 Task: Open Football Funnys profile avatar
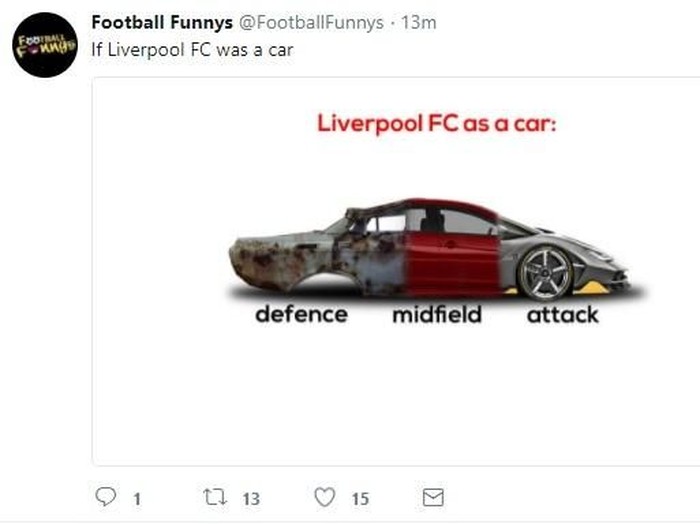pos(45,45)
